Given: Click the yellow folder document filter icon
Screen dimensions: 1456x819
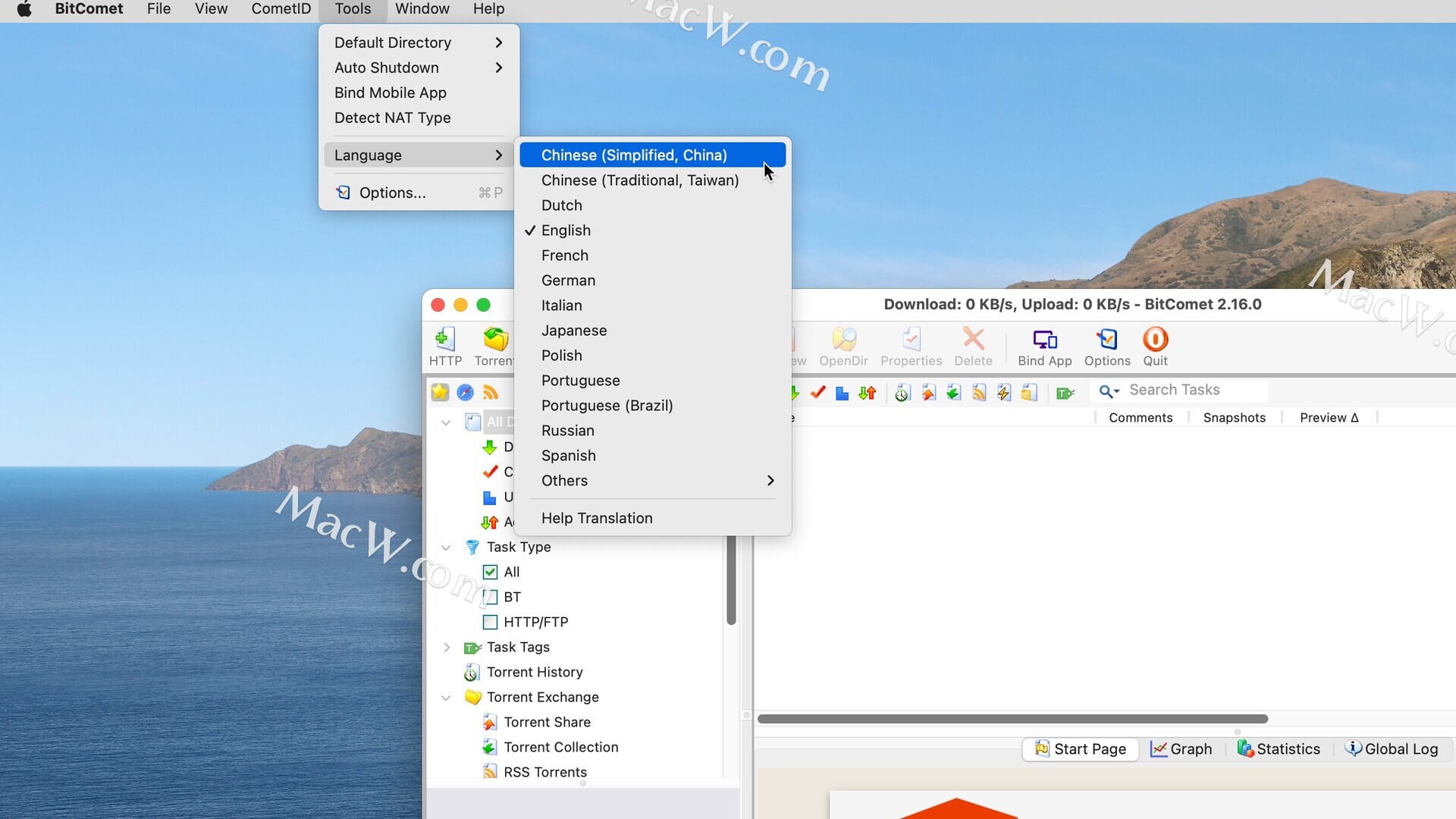Looking at the screenshot, I should pos(1029,393).
